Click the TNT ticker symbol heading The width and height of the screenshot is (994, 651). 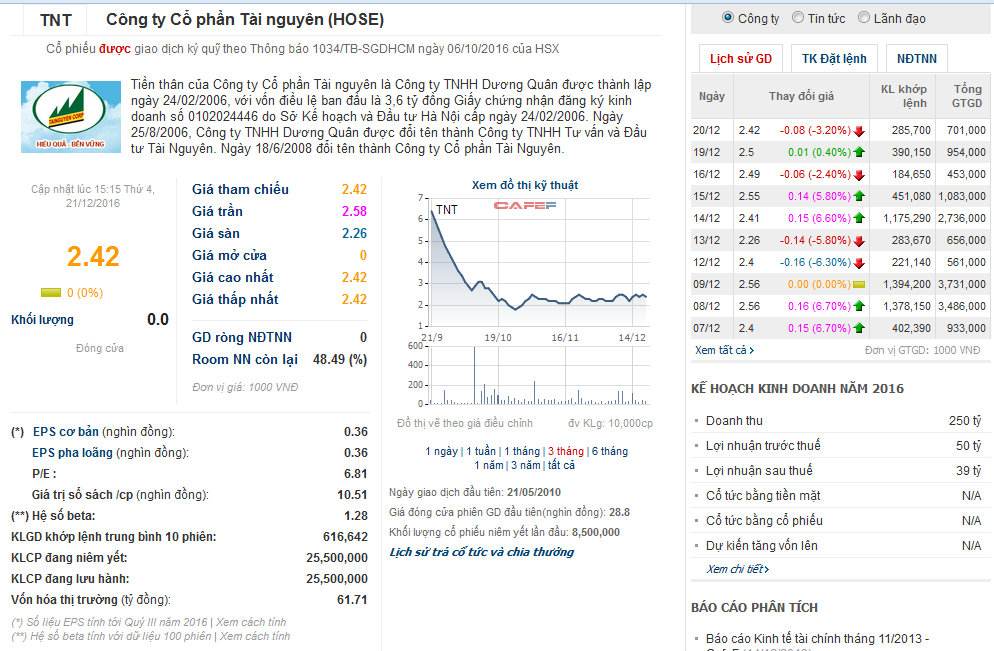click(56, 21)
